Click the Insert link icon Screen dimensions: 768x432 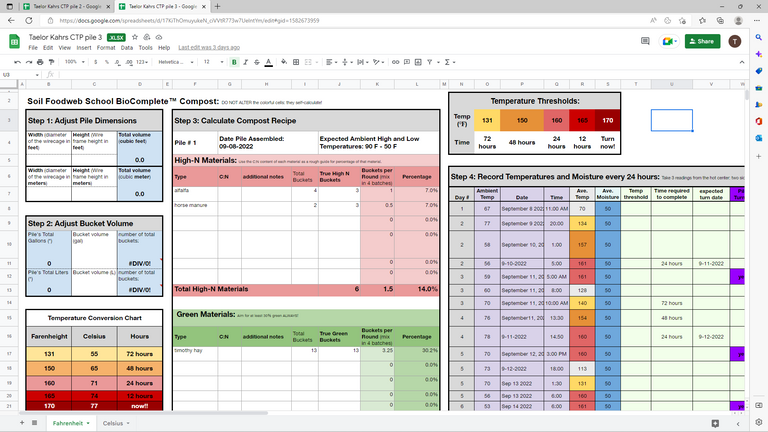pos(395,62)
